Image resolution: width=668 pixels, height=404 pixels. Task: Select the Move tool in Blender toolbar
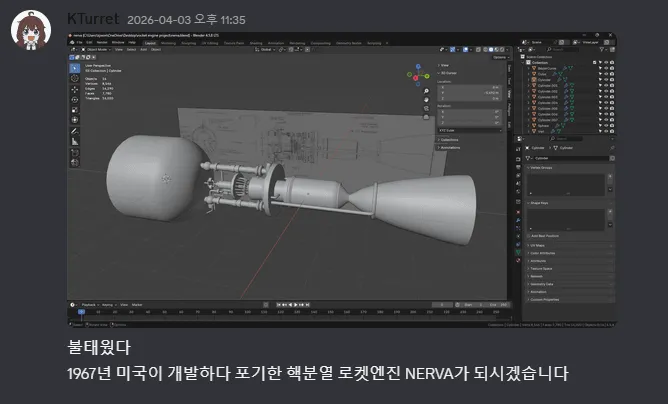pos(75,89)
